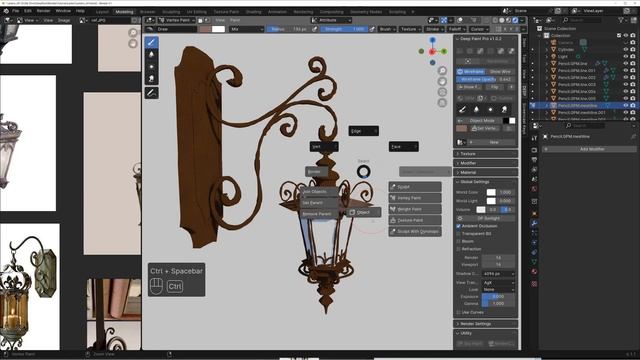Toggle the Wireframe button in Deep Paint panel

tap(471, 71)
